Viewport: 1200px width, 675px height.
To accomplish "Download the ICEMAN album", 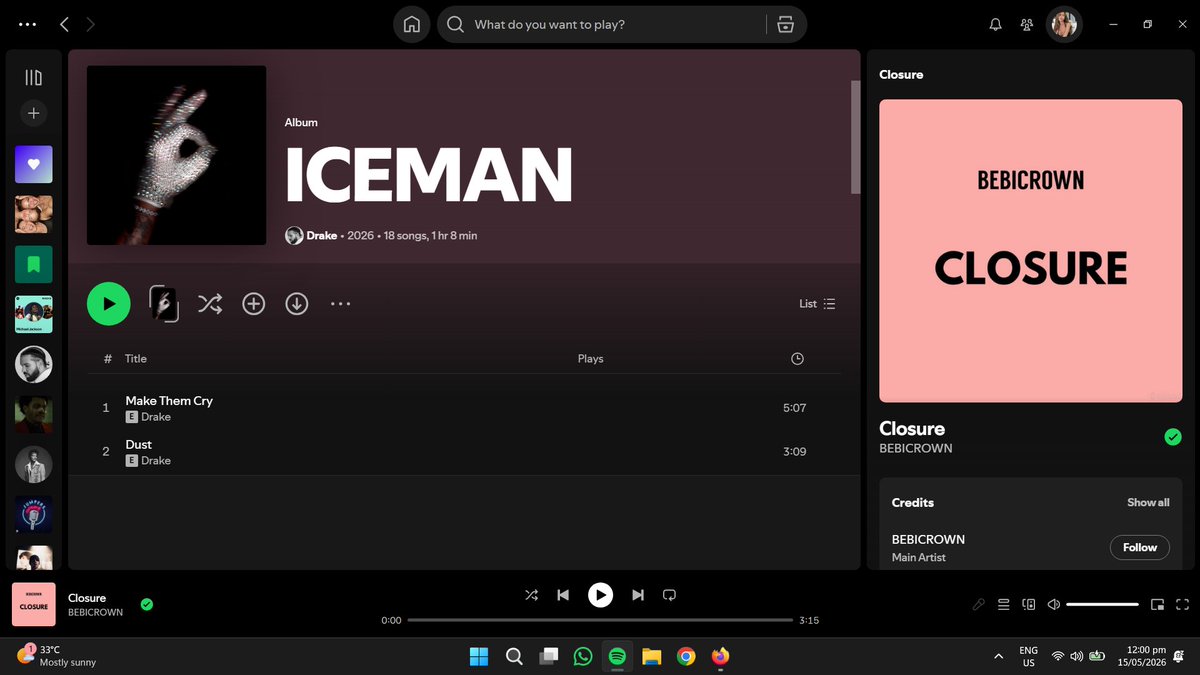I will click(297, 304).
